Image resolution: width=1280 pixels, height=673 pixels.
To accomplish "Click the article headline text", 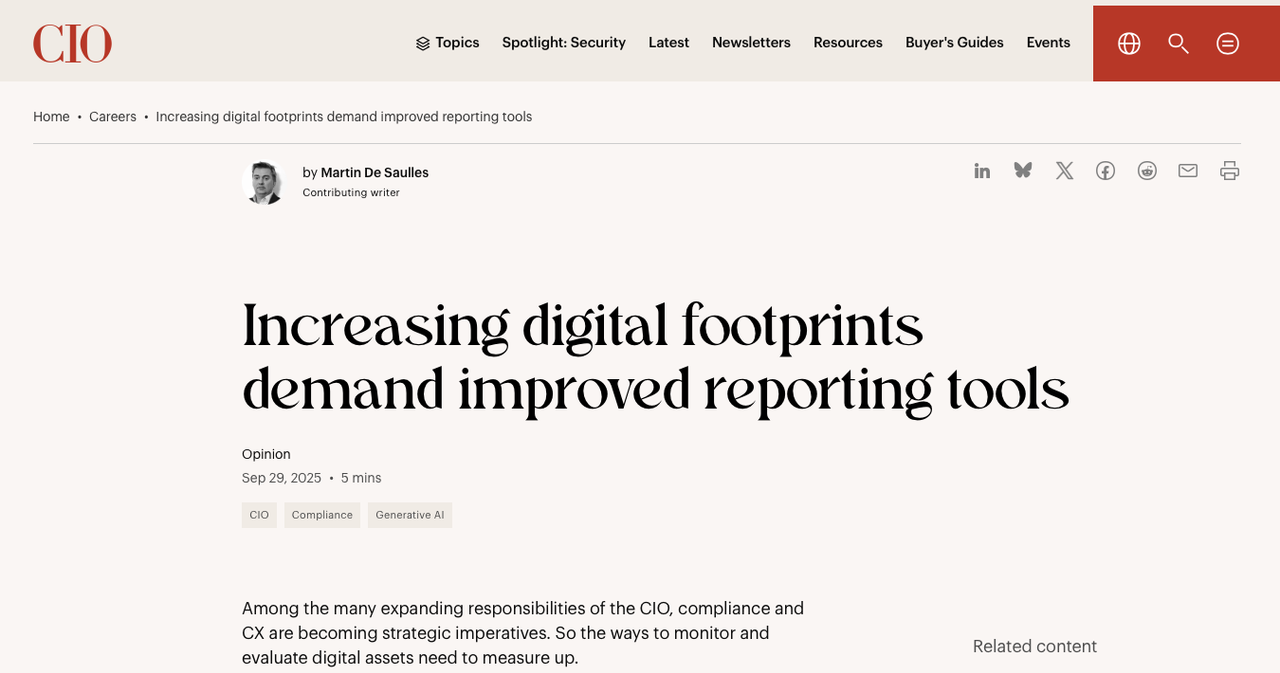I will coord(655,357).
